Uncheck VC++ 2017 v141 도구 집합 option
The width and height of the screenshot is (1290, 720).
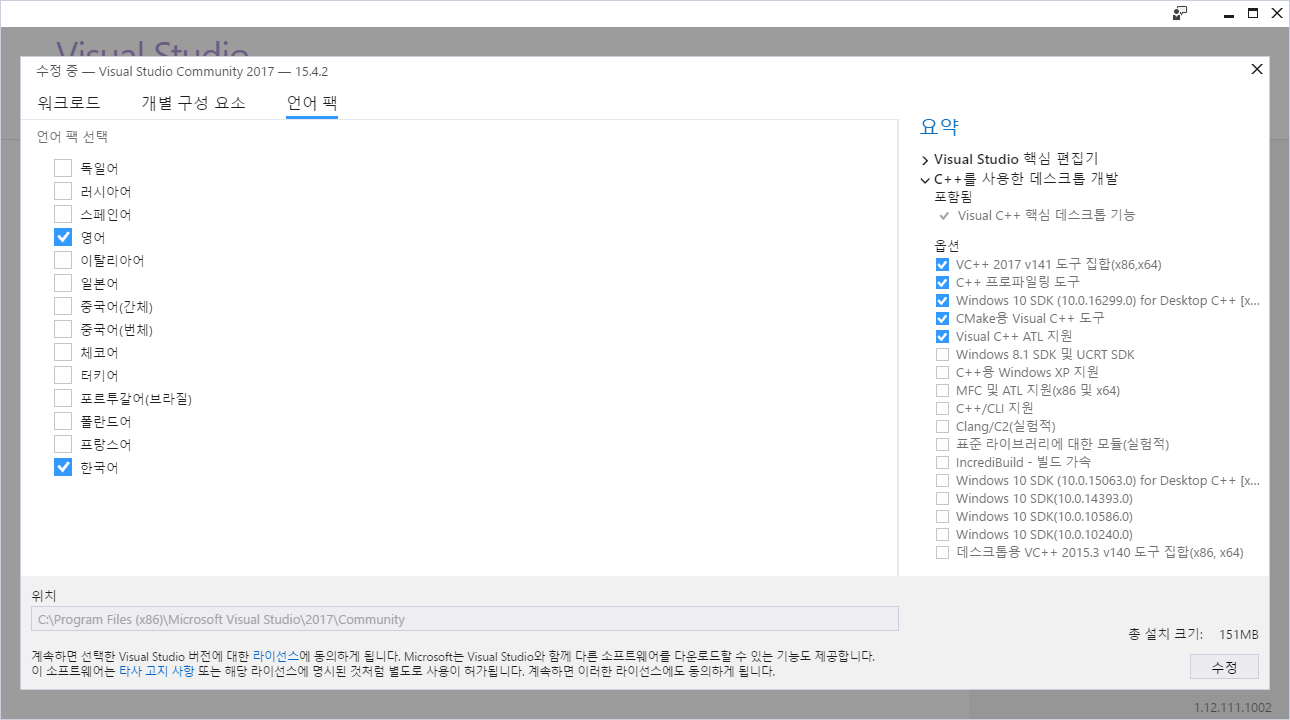point(942,265)
